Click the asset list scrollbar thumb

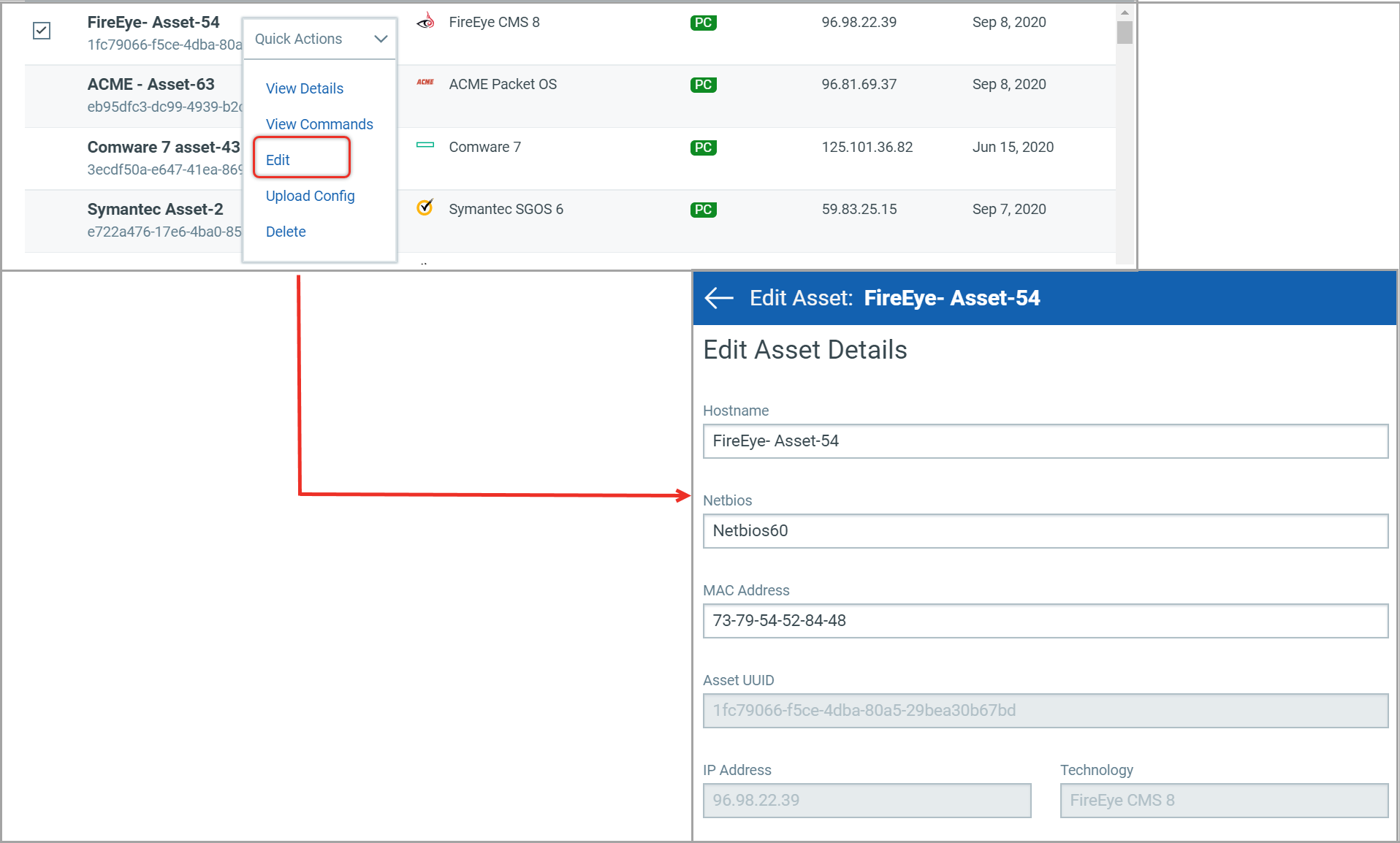click(1125, 32)
